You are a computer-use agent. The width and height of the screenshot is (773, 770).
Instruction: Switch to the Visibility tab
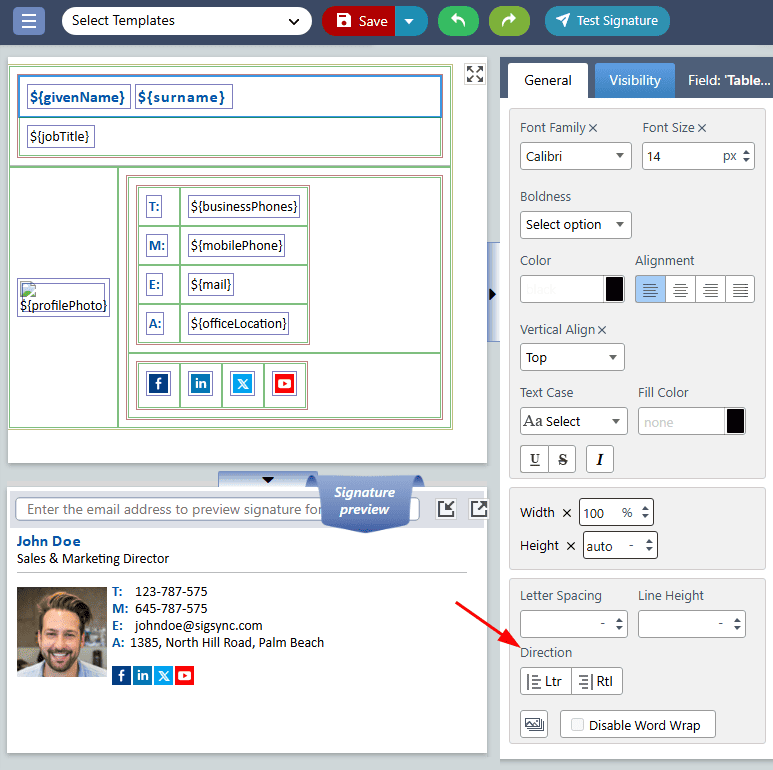point(635,80)
